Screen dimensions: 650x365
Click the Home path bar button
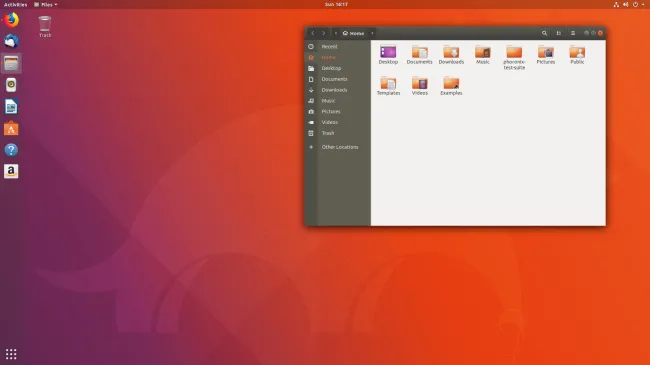pyautogui.click(x=354, y=33)
